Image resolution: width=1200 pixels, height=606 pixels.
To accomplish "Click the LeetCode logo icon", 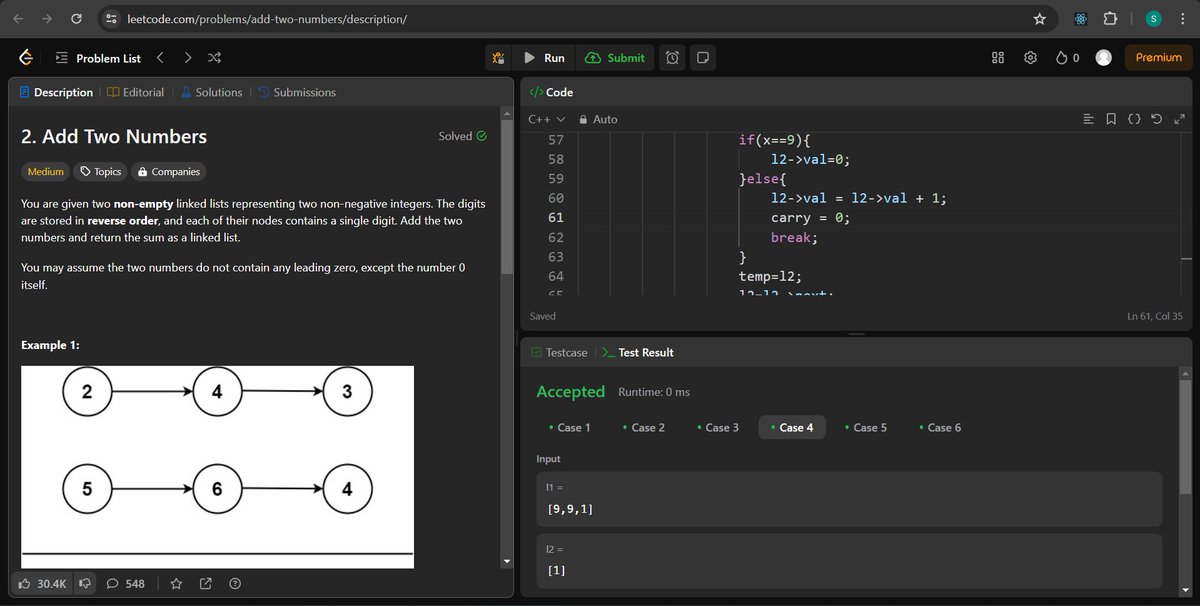I will click(27, 58).
